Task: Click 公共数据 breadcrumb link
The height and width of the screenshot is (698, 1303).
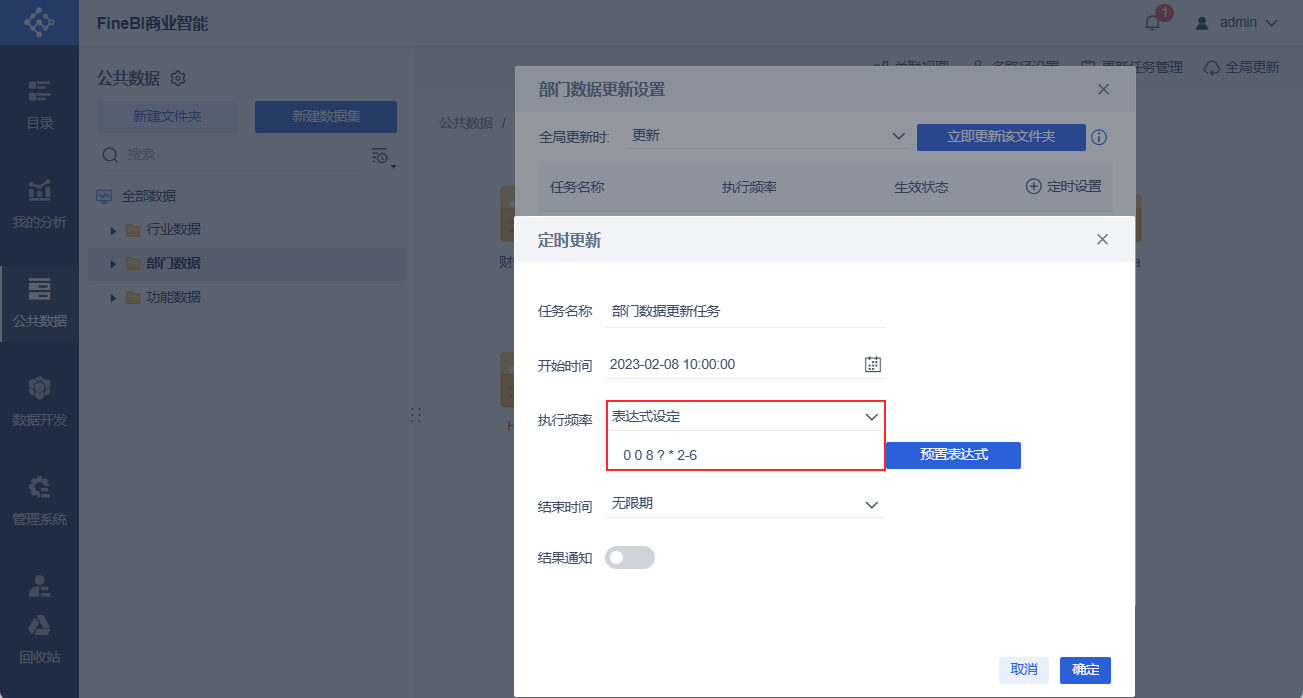Action: click(466, 122)
